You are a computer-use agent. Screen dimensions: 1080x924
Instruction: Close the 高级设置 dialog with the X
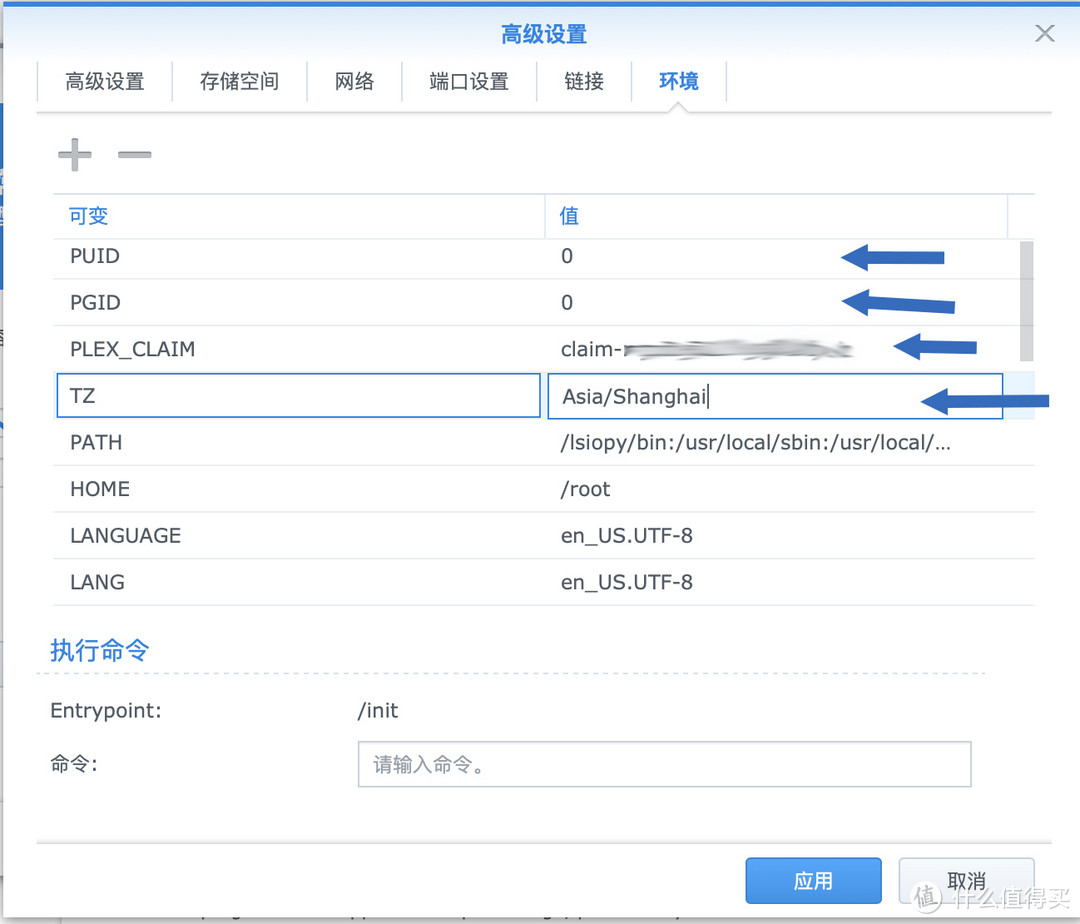1044,33
